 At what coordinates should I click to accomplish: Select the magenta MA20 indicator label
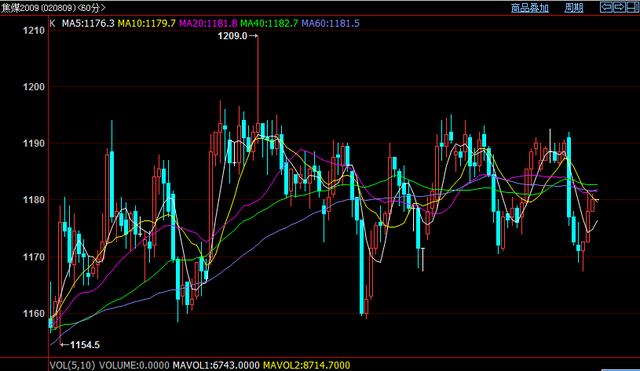coord(208,23)
